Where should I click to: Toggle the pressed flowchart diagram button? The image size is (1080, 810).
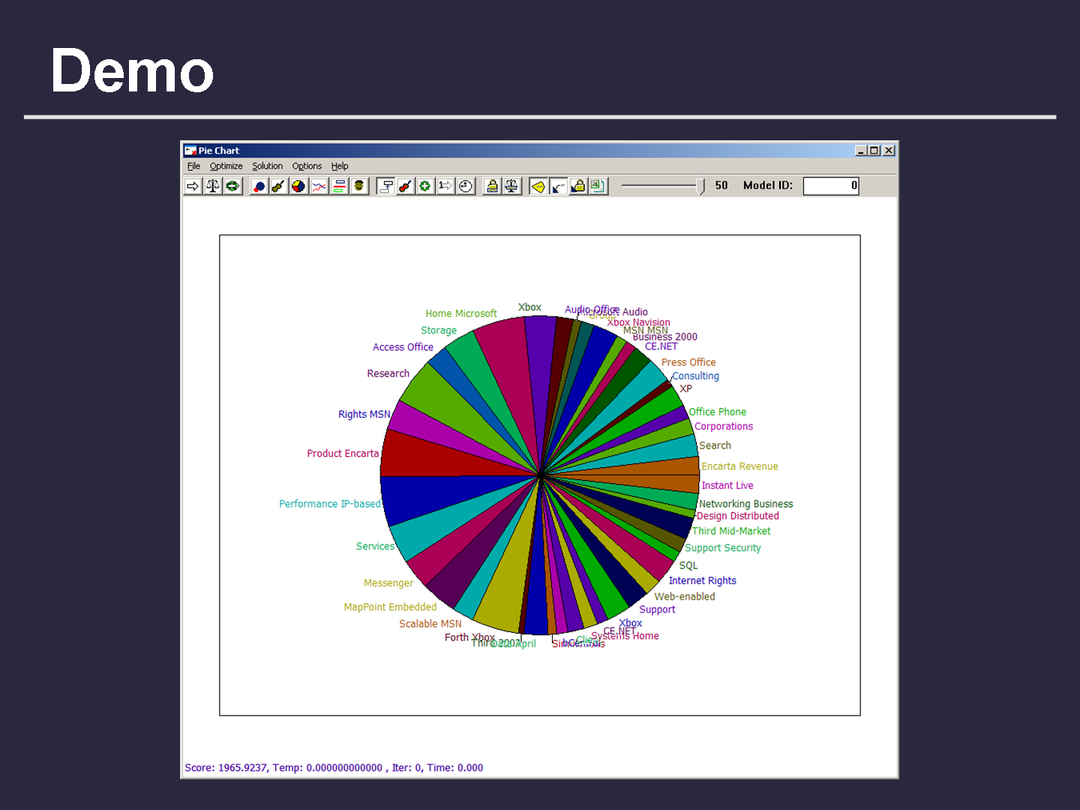[385, 186]
